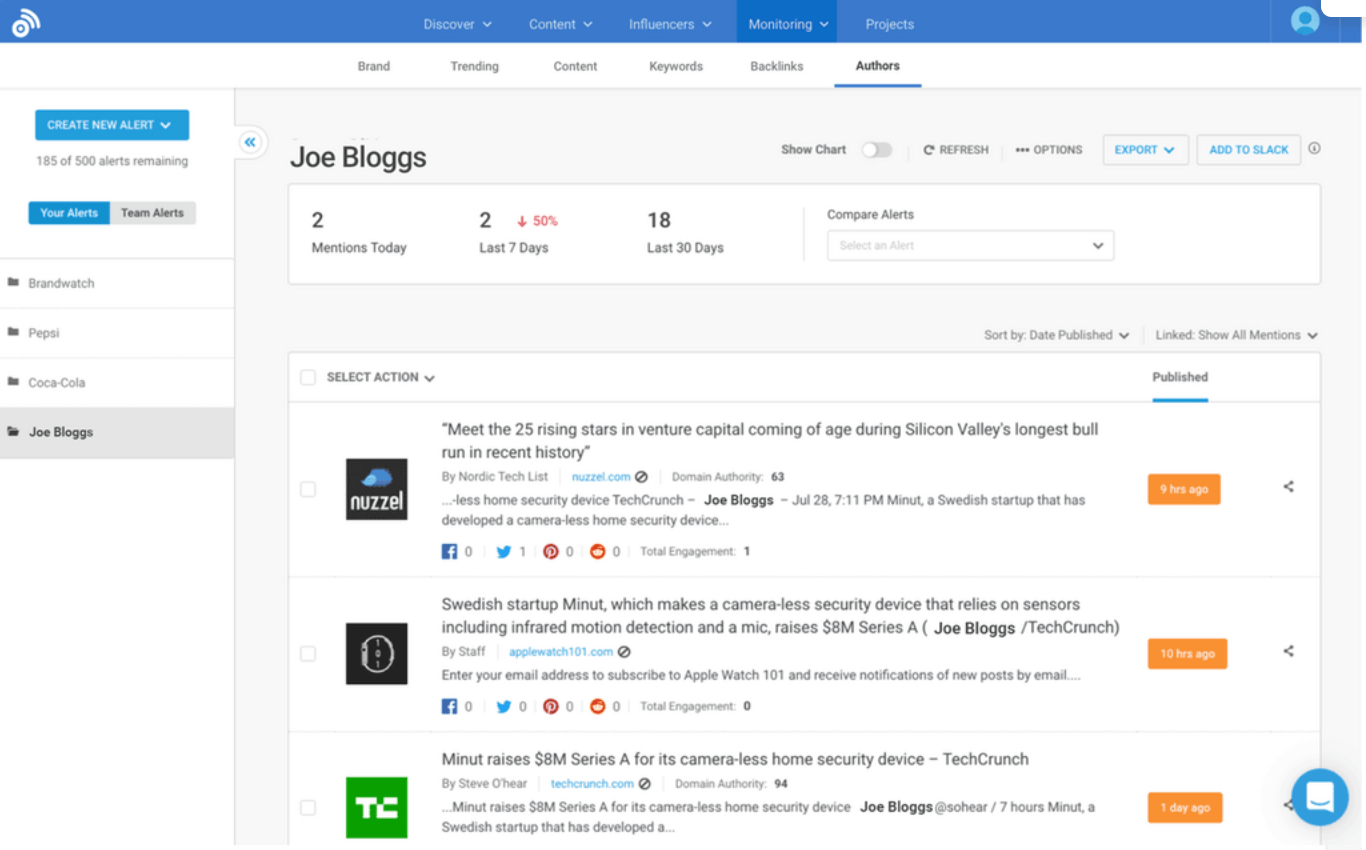Image resolution: width=1366 pixels, height=850 pixels.
Task: Click the nuzzel article thumbnail
Action: (376, 489)
